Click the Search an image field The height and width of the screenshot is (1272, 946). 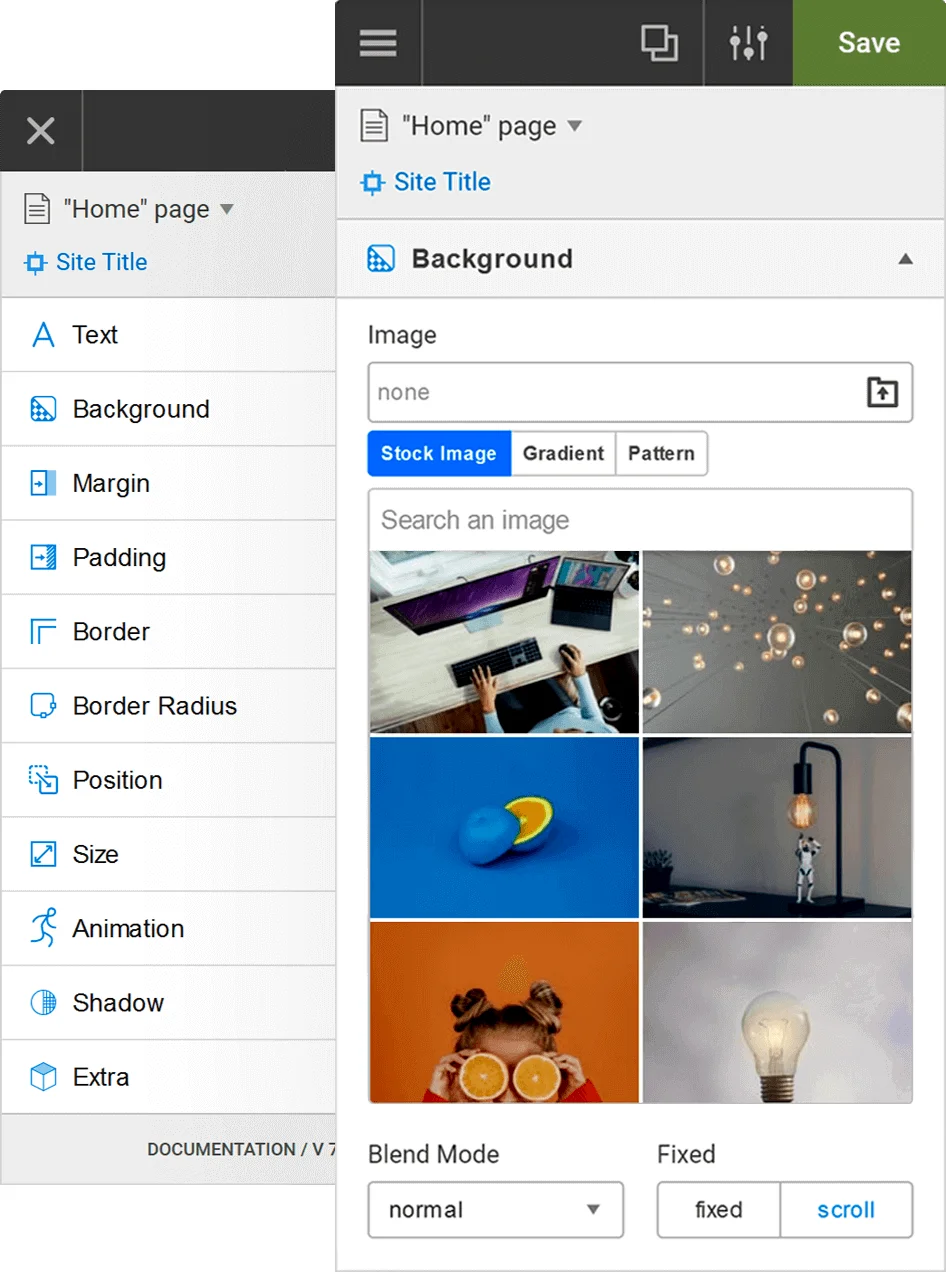[640, 520]
